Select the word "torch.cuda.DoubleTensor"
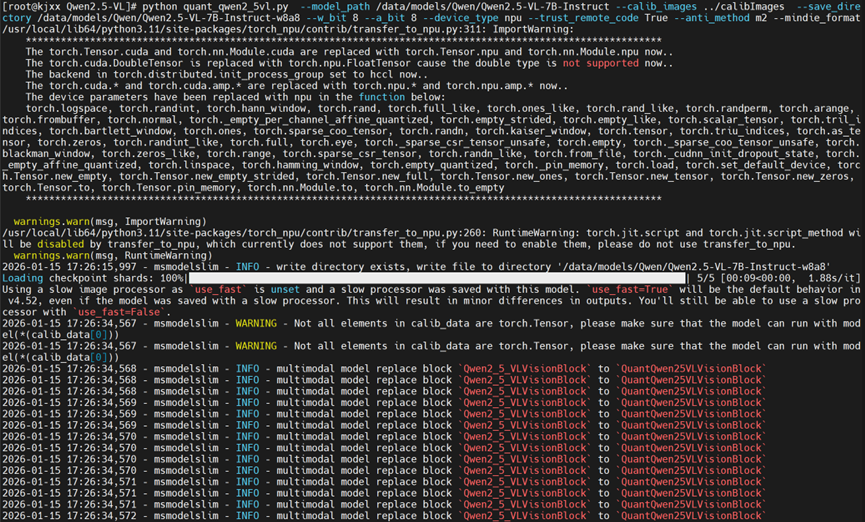 tap(116, 63)
